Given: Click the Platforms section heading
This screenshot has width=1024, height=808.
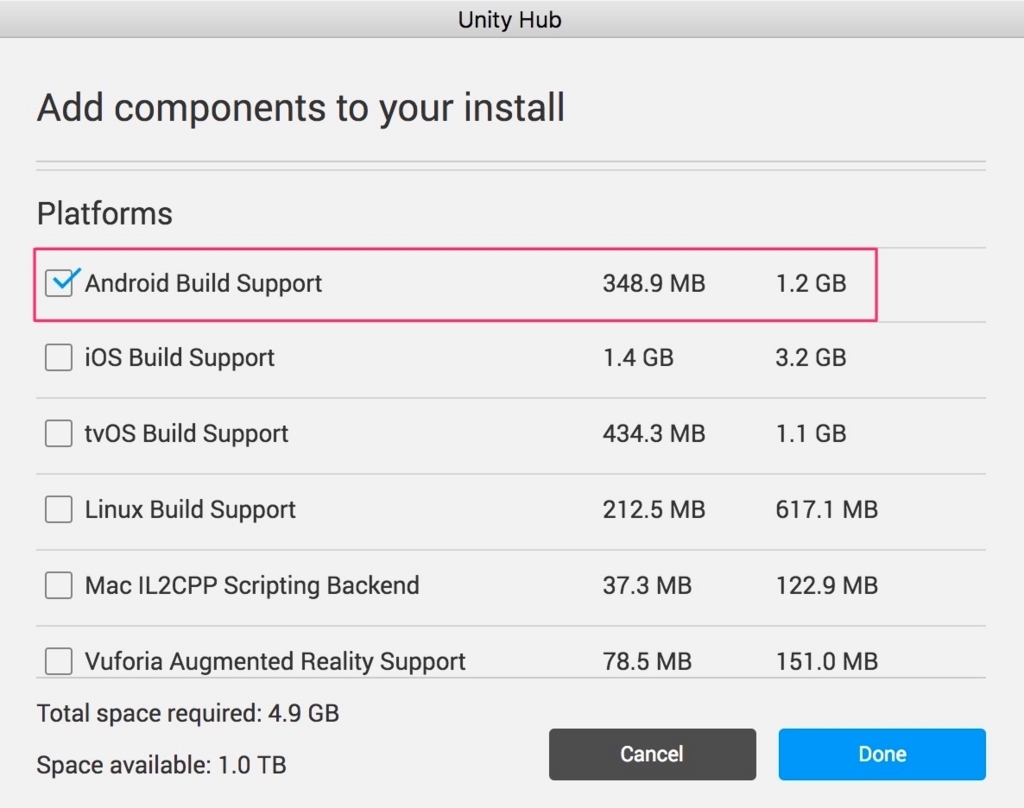Looking at the screenshot, I should pyautogui.click(x=104, y=214).
